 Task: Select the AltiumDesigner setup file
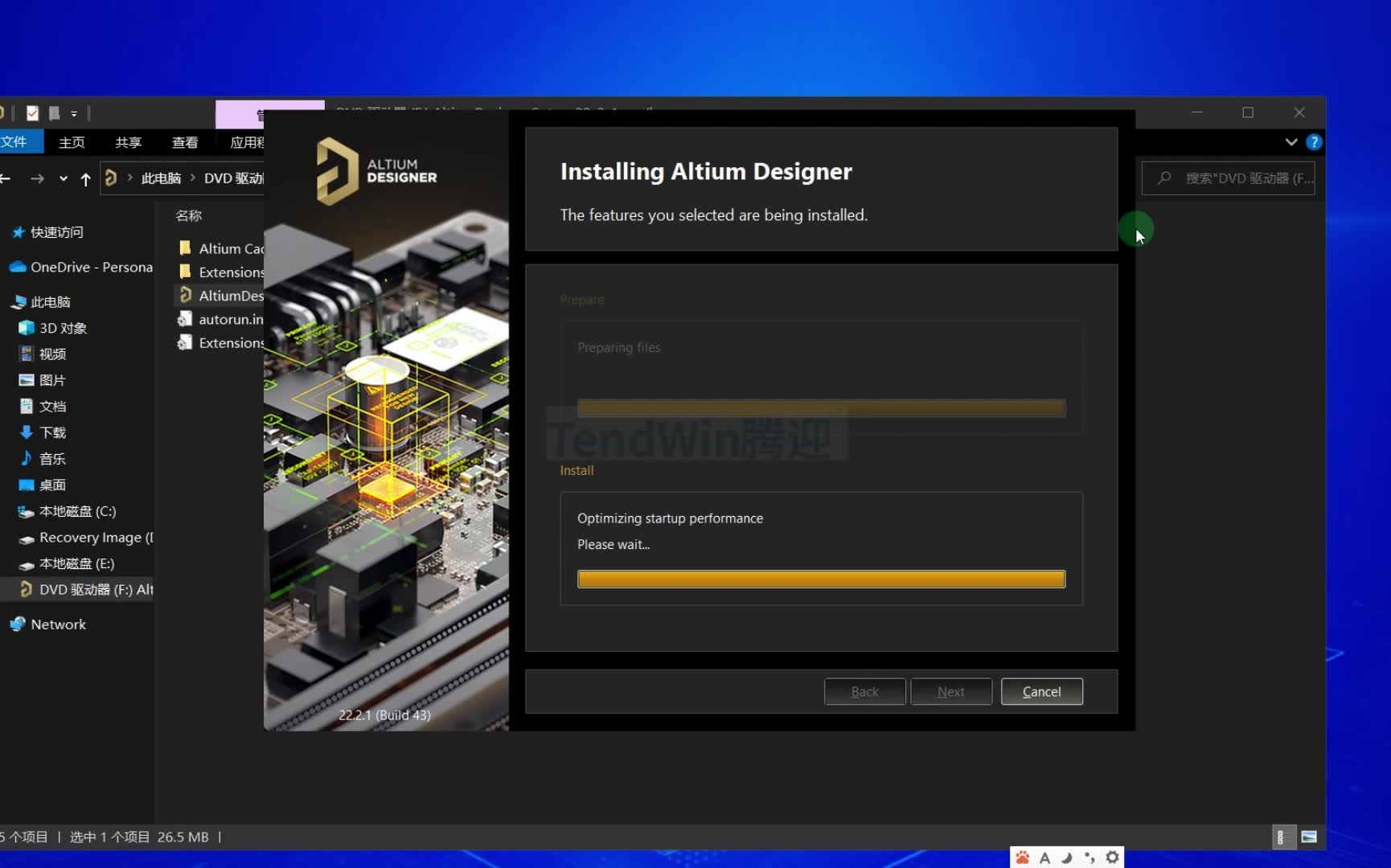(x=220, y=295)
